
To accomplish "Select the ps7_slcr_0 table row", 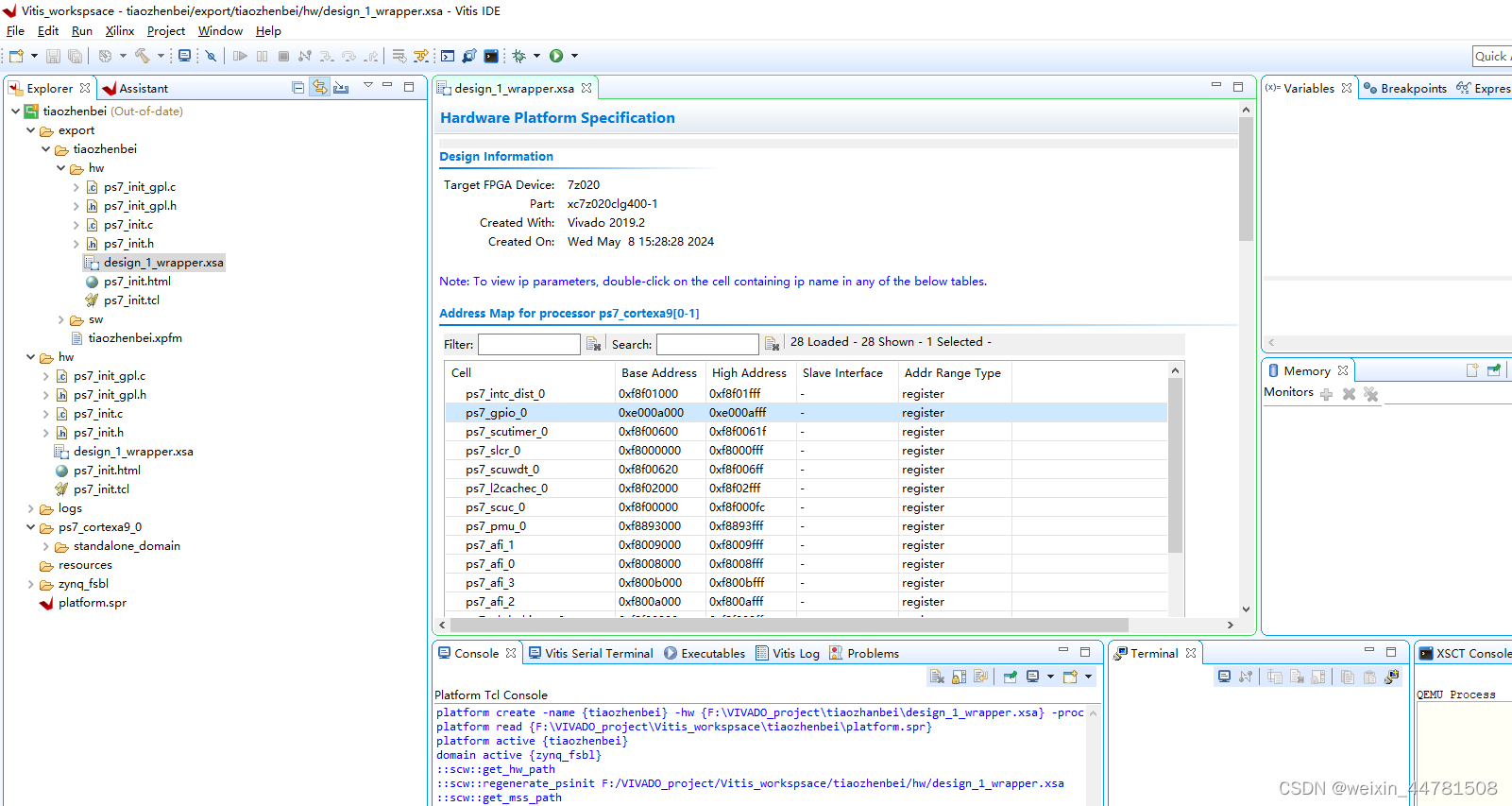I will point(806,451).
